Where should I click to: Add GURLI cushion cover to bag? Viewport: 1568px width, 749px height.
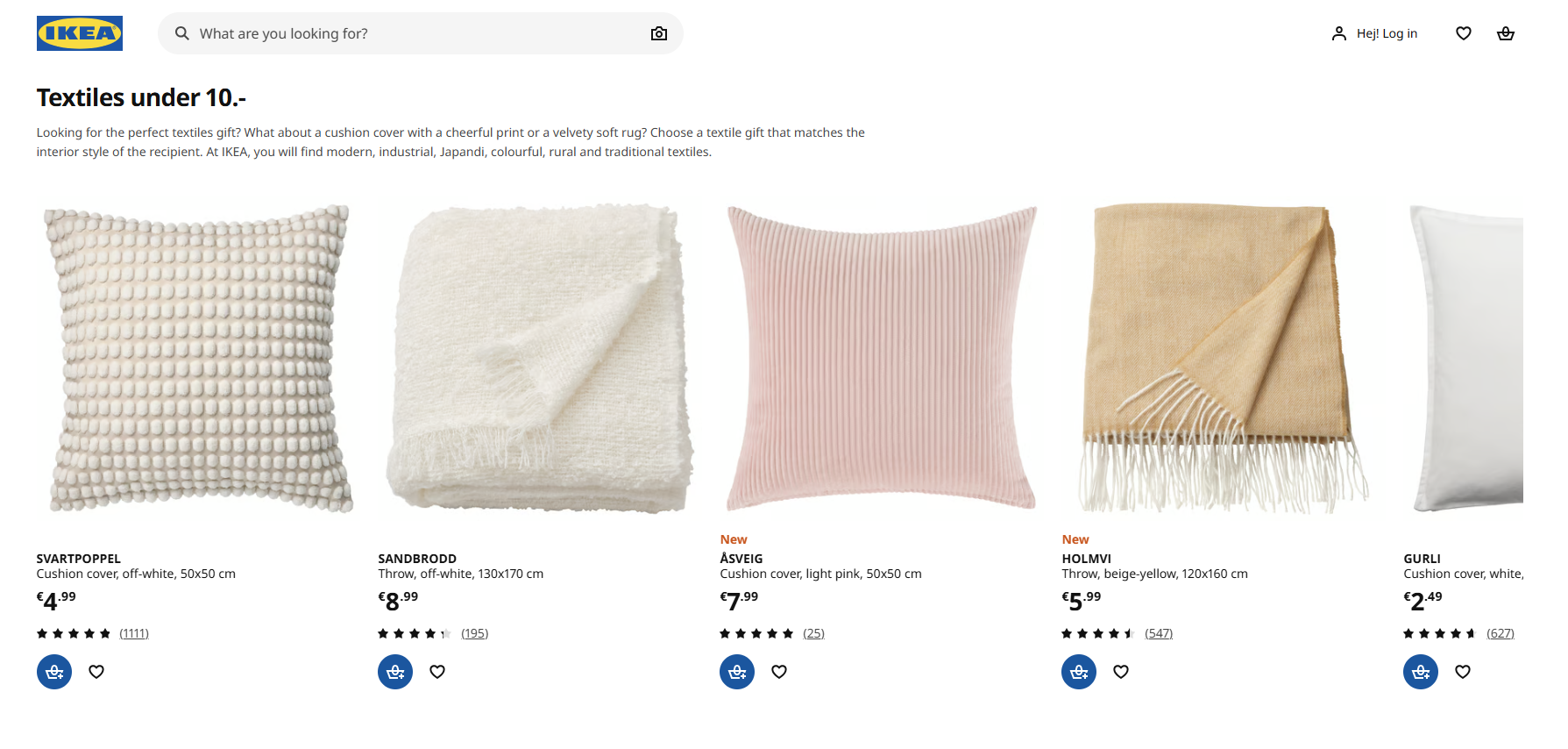(x=1421, y=672)
